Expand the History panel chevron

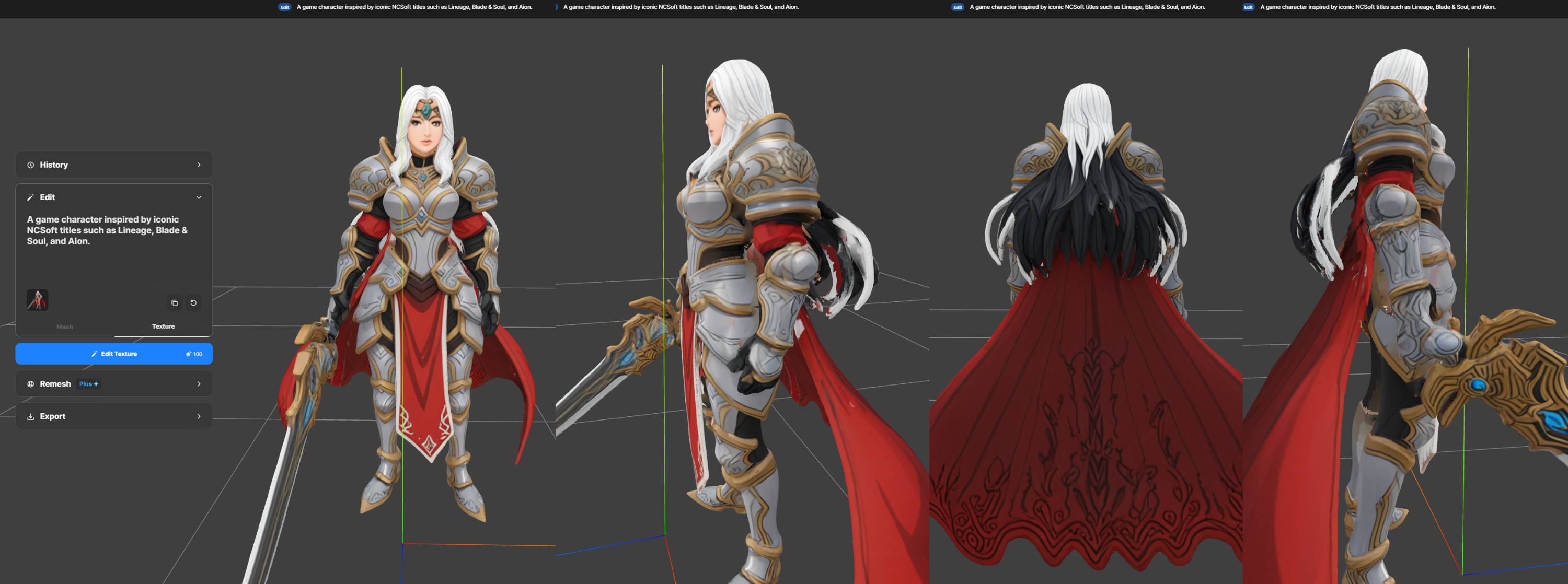[199, 165]
